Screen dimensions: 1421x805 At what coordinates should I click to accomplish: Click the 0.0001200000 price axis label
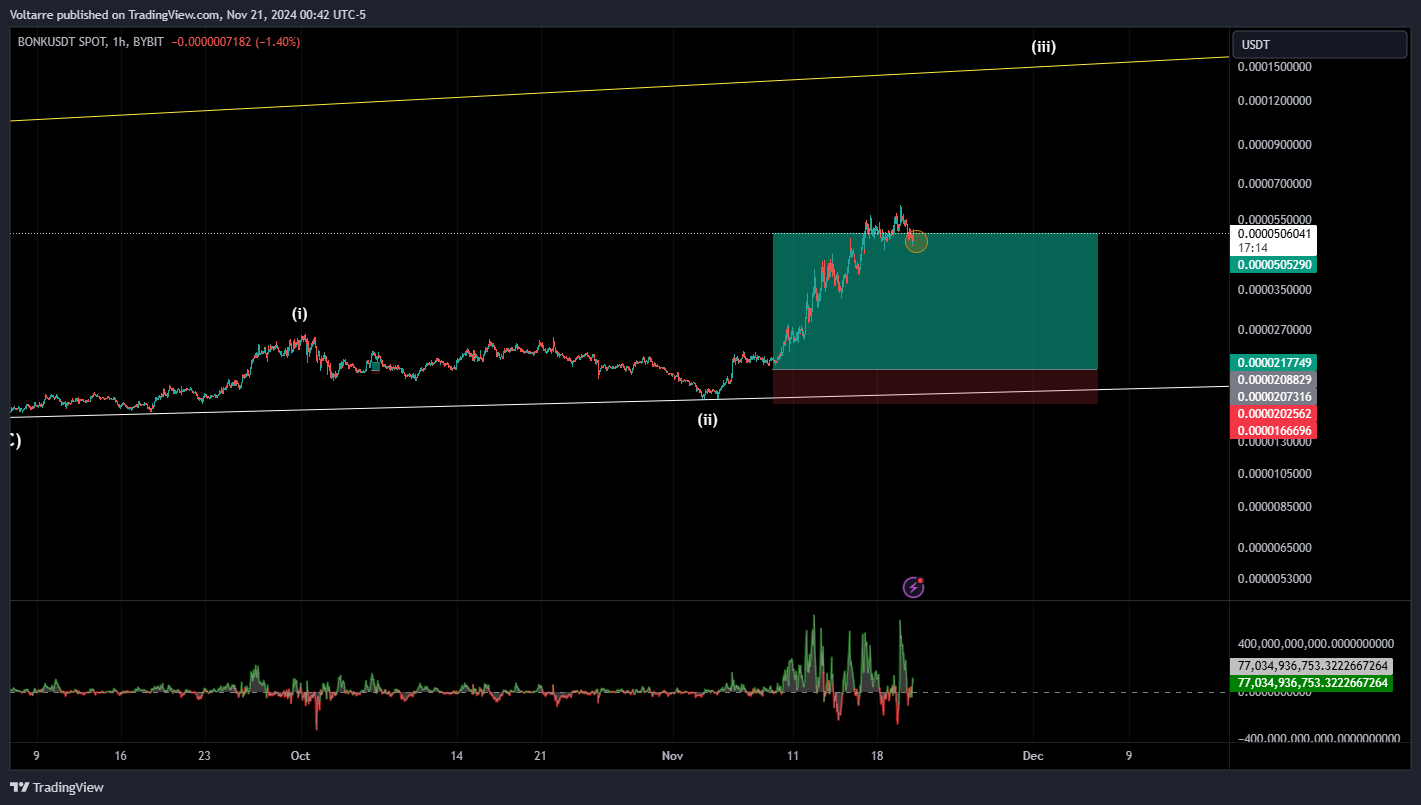tap(1274, 101)
